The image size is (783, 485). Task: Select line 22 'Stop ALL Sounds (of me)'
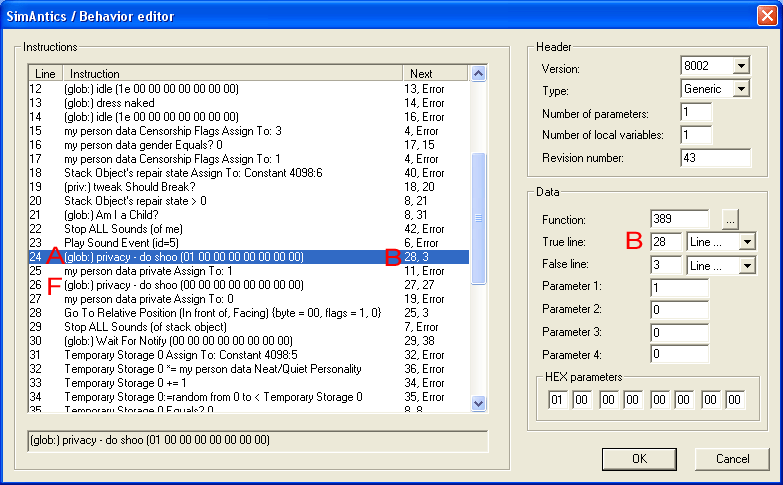click(249, 229)
